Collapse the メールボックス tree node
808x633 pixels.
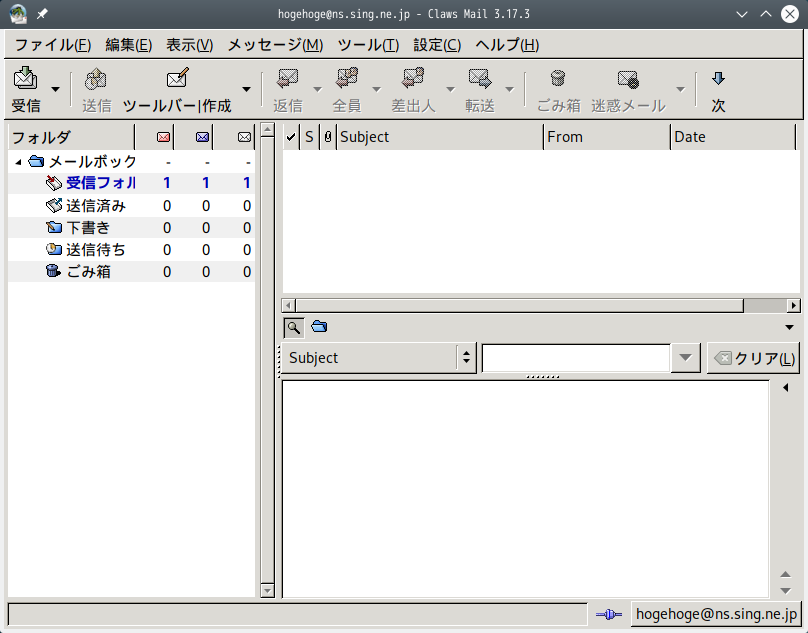click(x=18, y=162)
